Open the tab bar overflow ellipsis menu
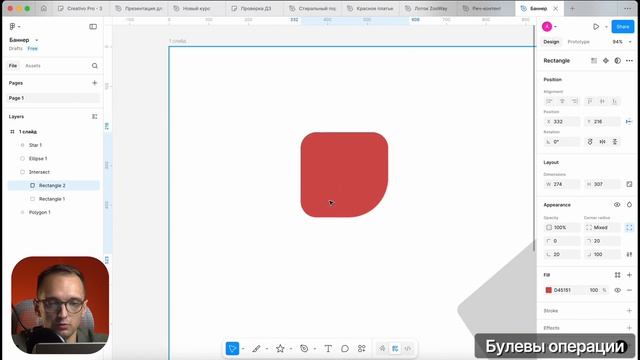Screen dimensions: 640x360 (628, 8)
